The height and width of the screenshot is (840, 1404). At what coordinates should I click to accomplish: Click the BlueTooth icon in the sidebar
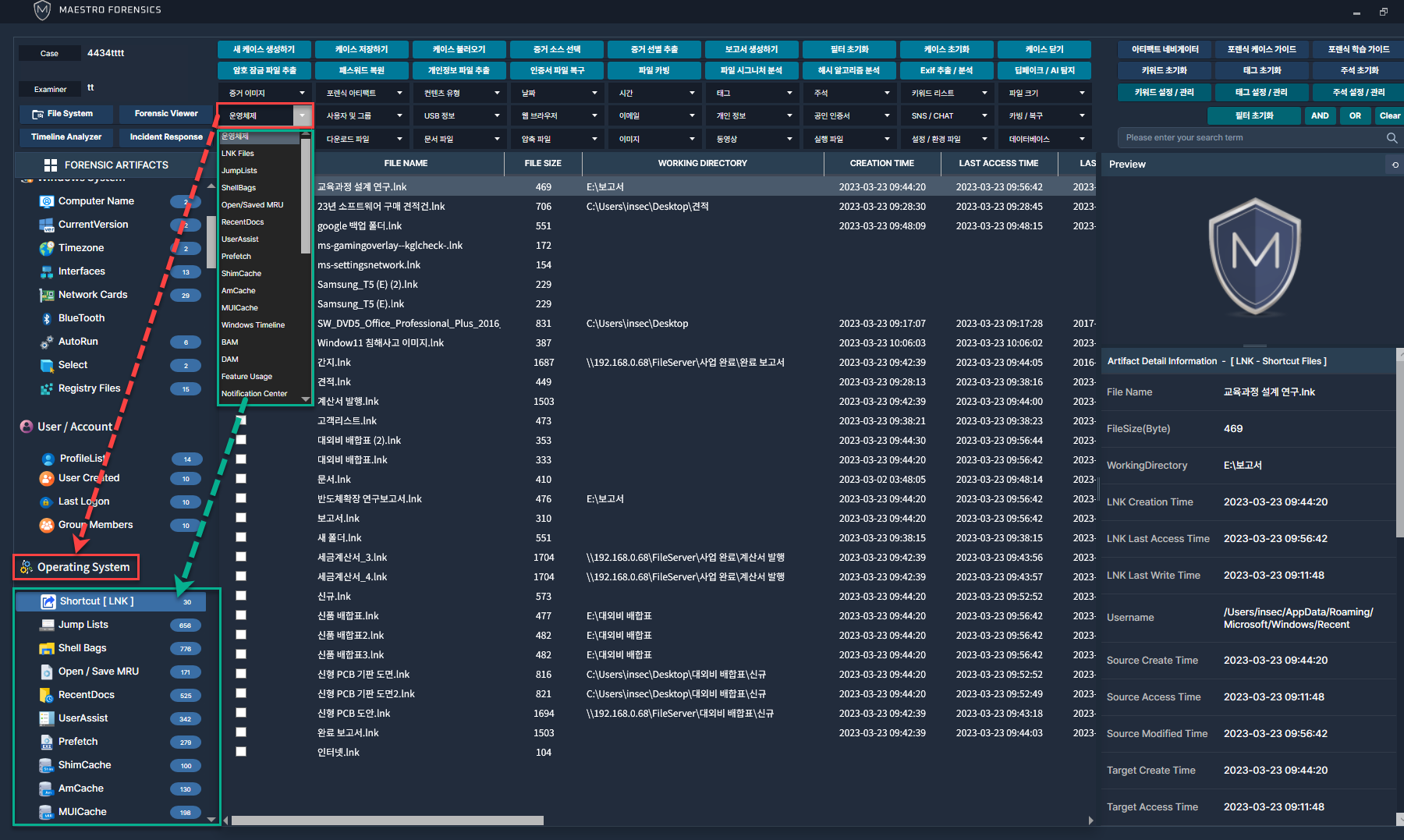click(46, 318)
